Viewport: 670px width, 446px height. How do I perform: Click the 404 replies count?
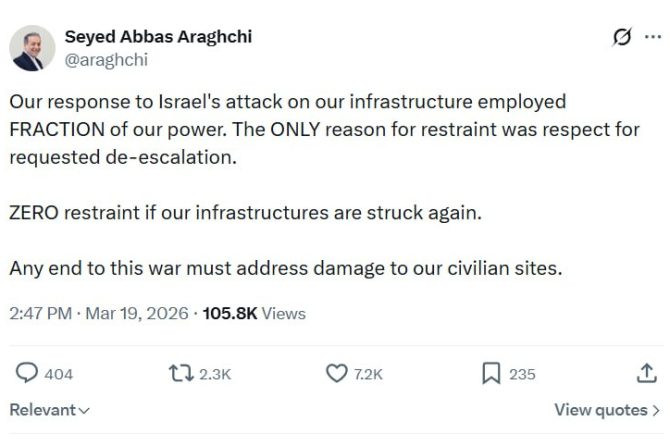[59, 374]
